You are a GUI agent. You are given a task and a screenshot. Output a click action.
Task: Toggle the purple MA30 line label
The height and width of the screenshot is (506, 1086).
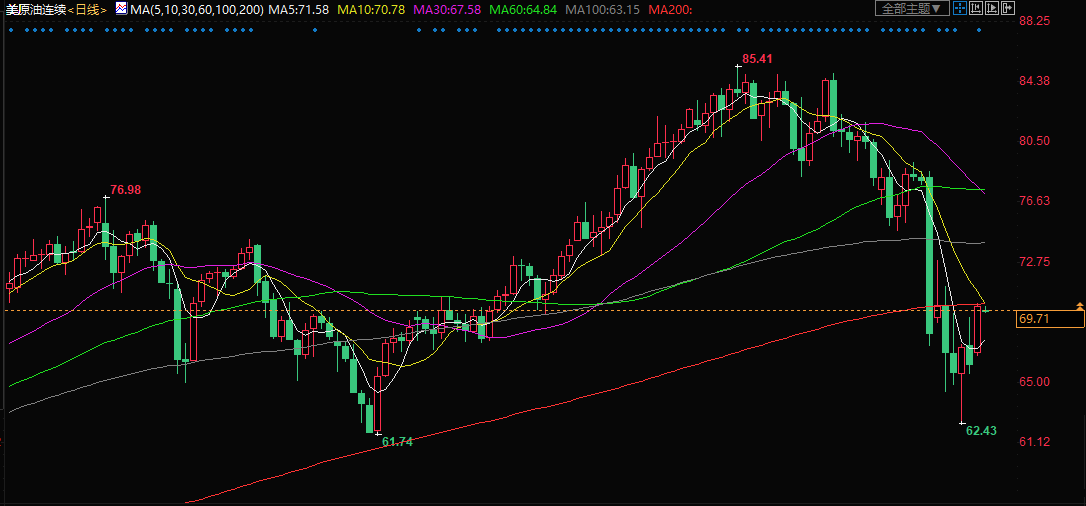(x=447, y=9)
